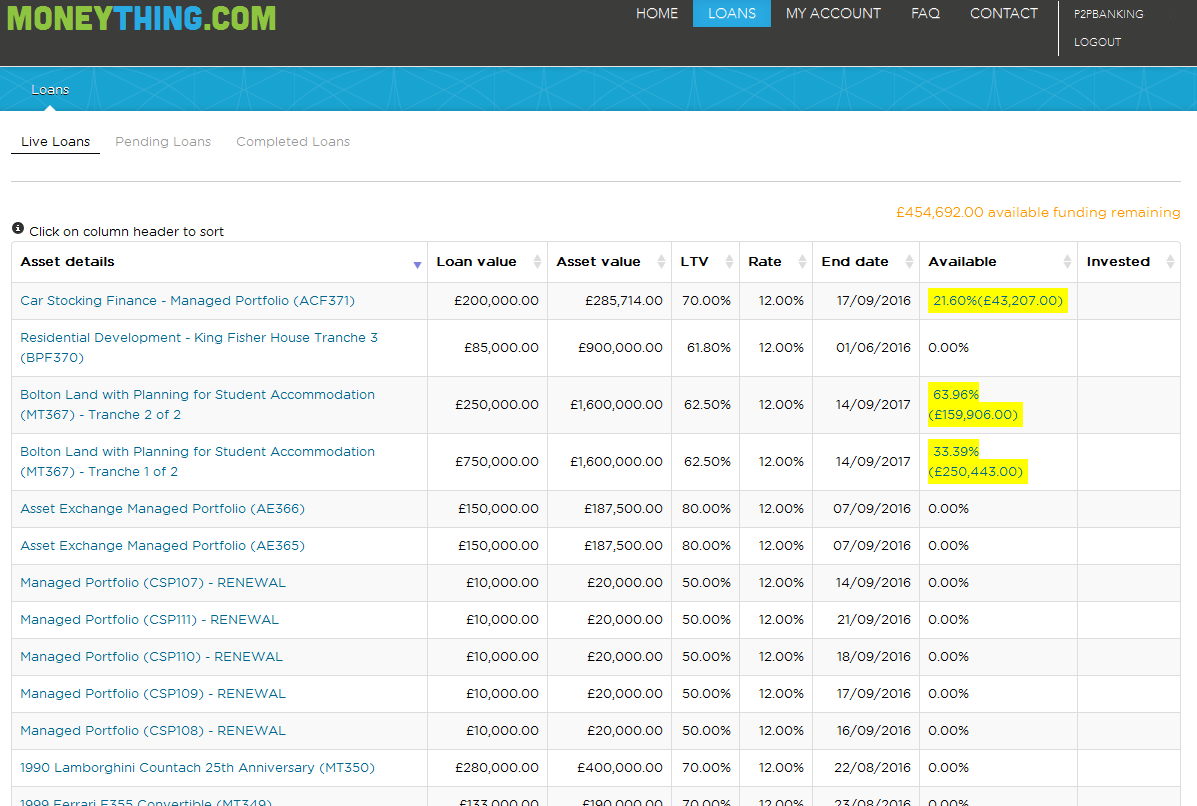Click the 'Click on column header to sort' hint
The image size is (1197, 806).
[x=127, y=231]
